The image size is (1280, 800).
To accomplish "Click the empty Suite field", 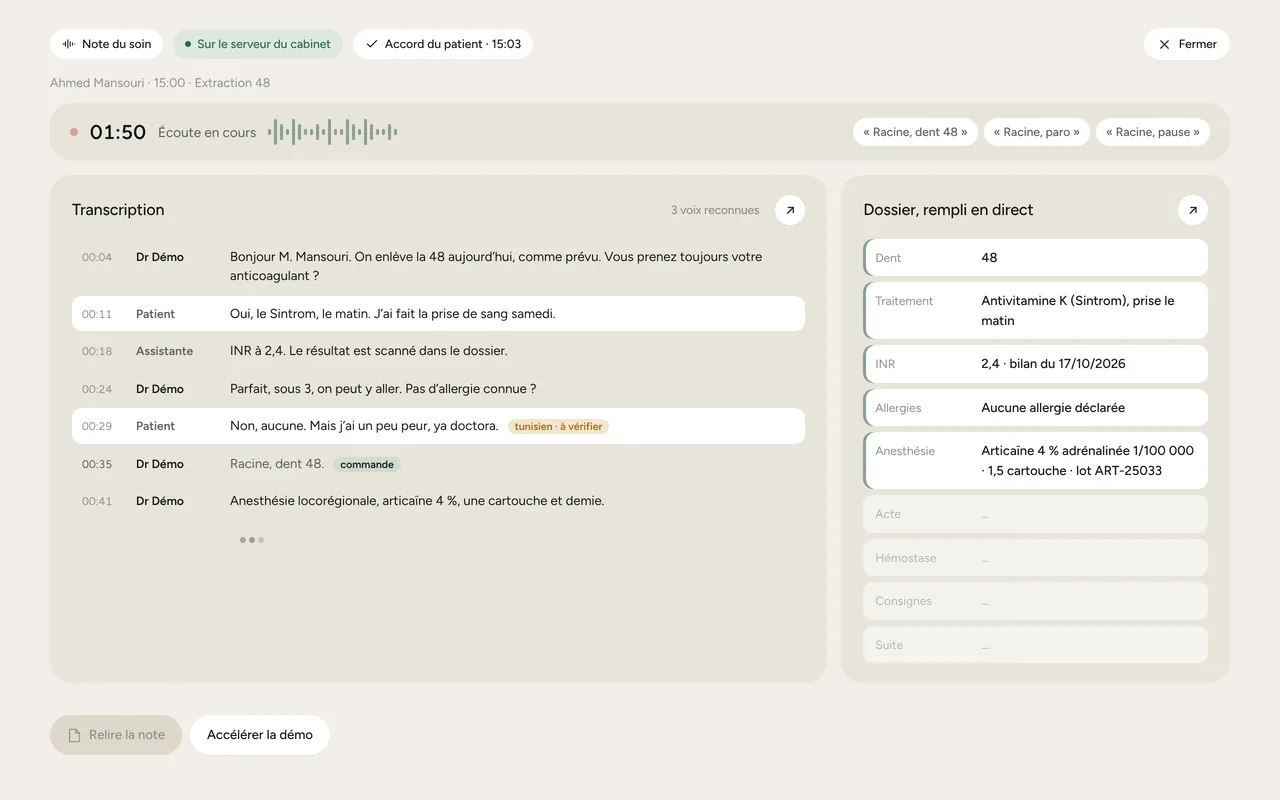I will click(1035, 645).
